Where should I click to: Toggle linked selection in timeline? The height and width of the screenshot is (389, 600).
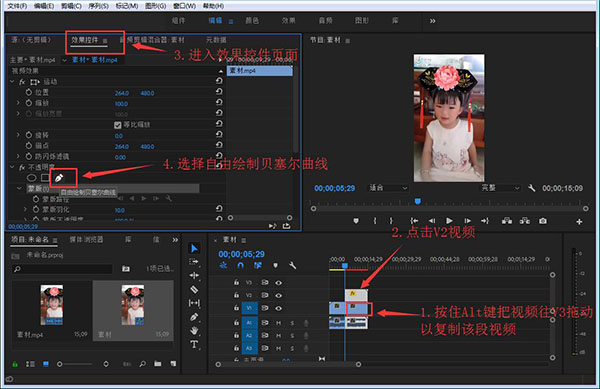258,265
